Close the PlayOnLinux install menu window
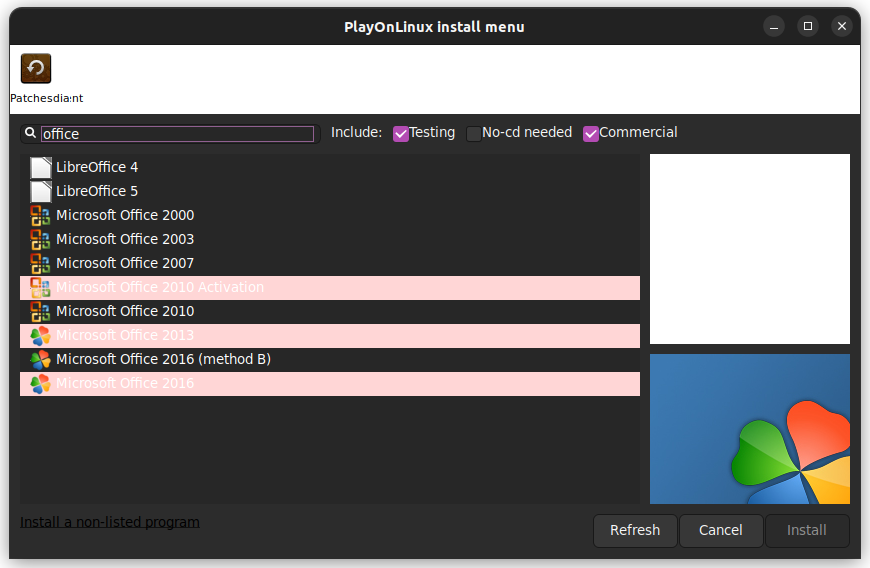The image size is (870, 568). tap(842, 26)
